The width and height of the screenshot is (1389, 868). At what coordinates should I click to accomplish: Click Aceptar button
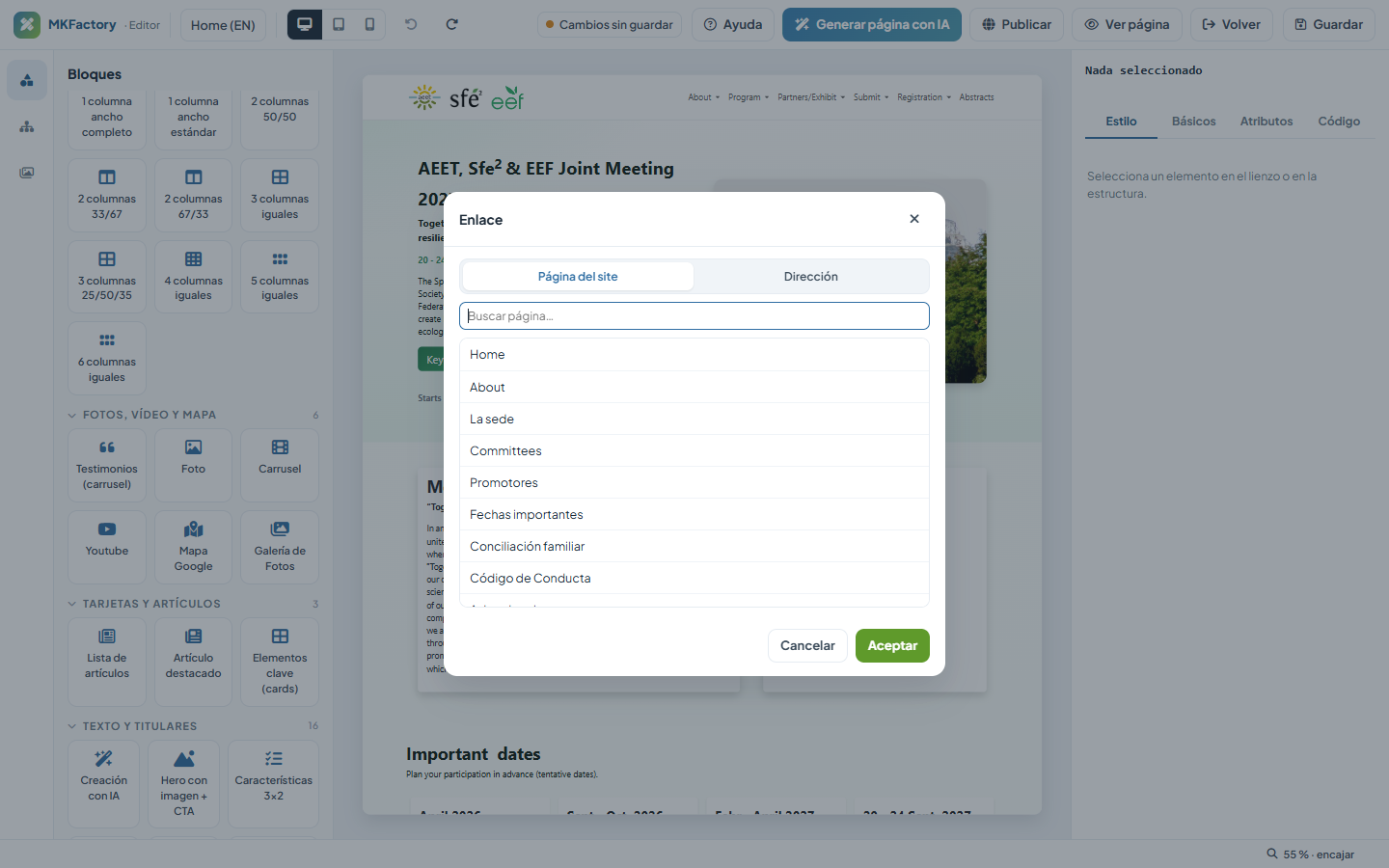coord(892,646)
